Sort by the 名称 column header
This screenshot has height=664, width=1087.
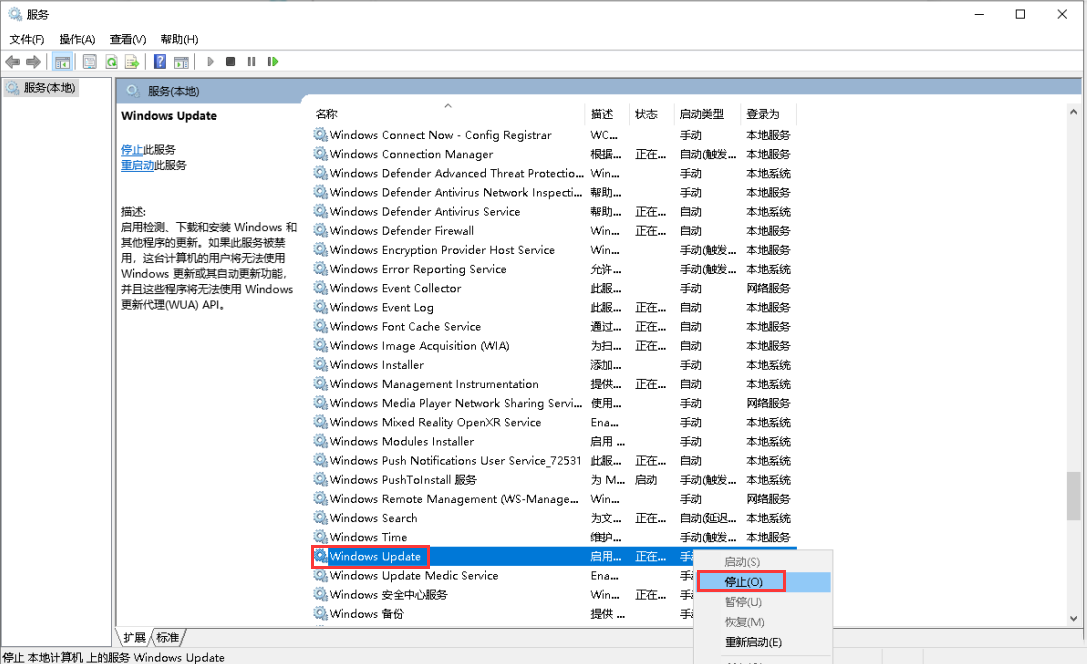click(x=447, y=114)
